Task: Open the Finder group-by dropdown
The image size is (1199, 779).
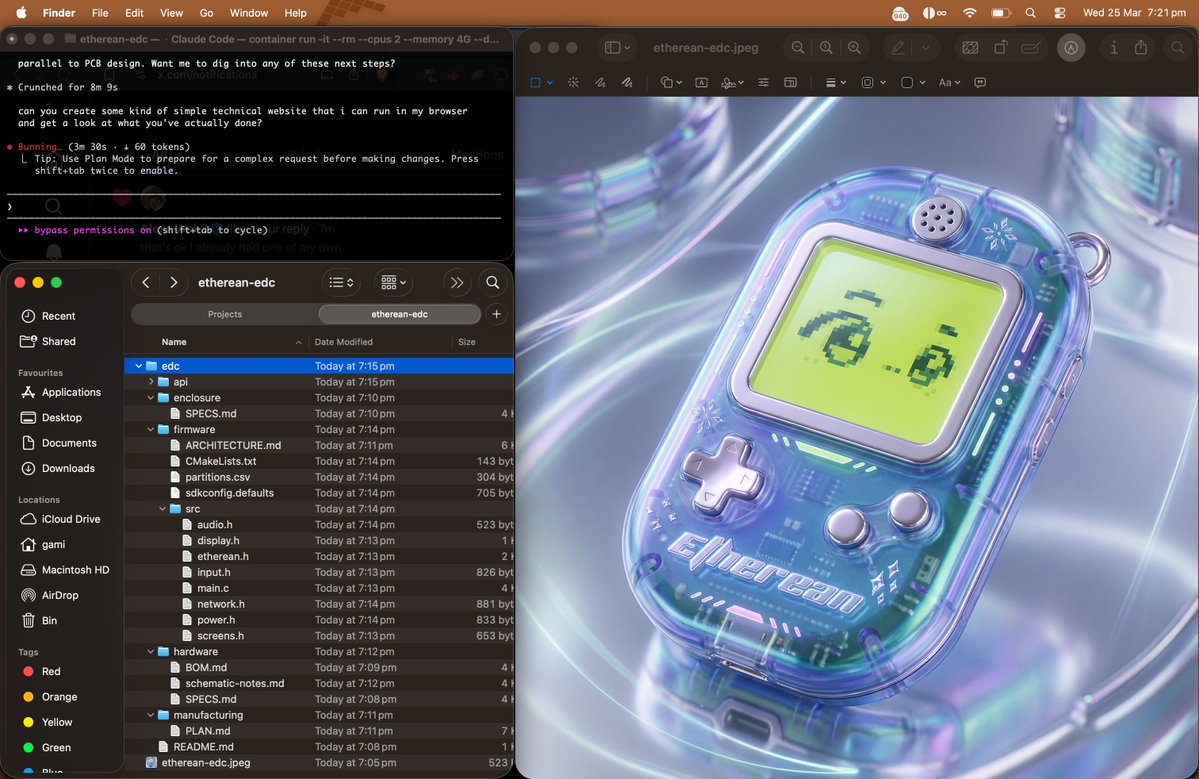Action: [x=393, y=282]
